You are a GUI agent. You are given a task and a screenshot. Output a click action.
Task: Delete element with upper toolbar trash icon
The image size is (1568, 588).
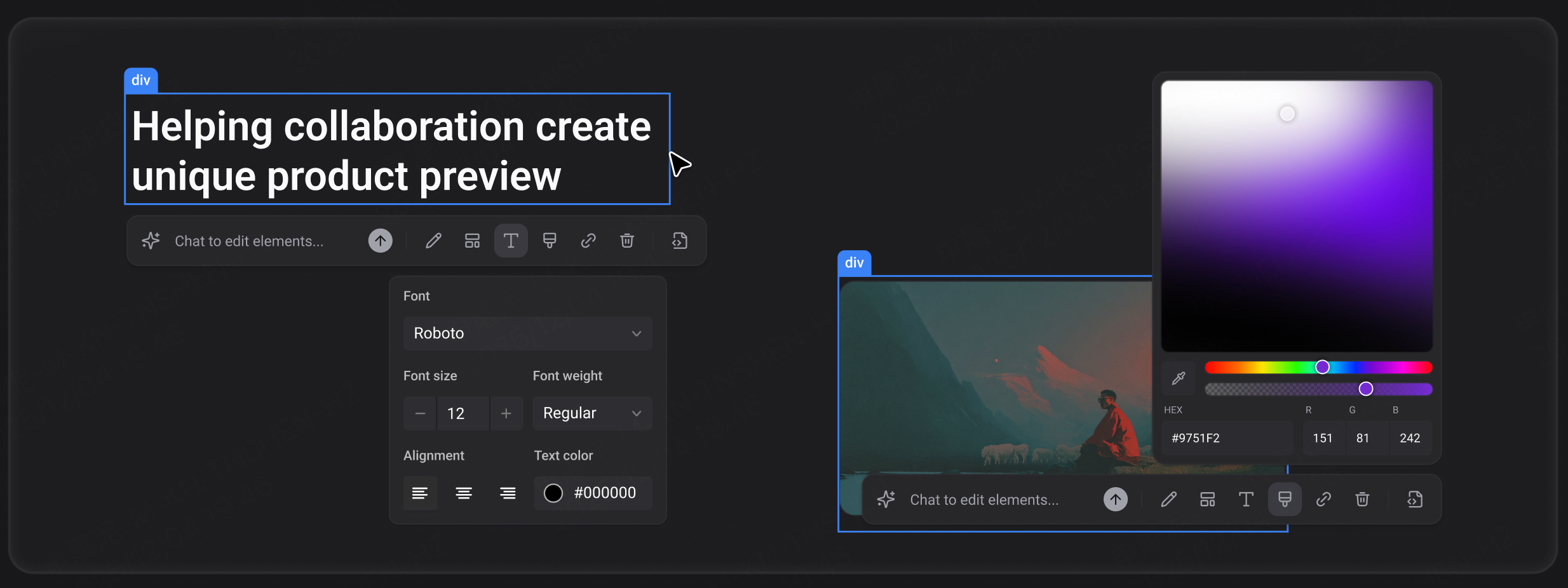tap(627, 241)
